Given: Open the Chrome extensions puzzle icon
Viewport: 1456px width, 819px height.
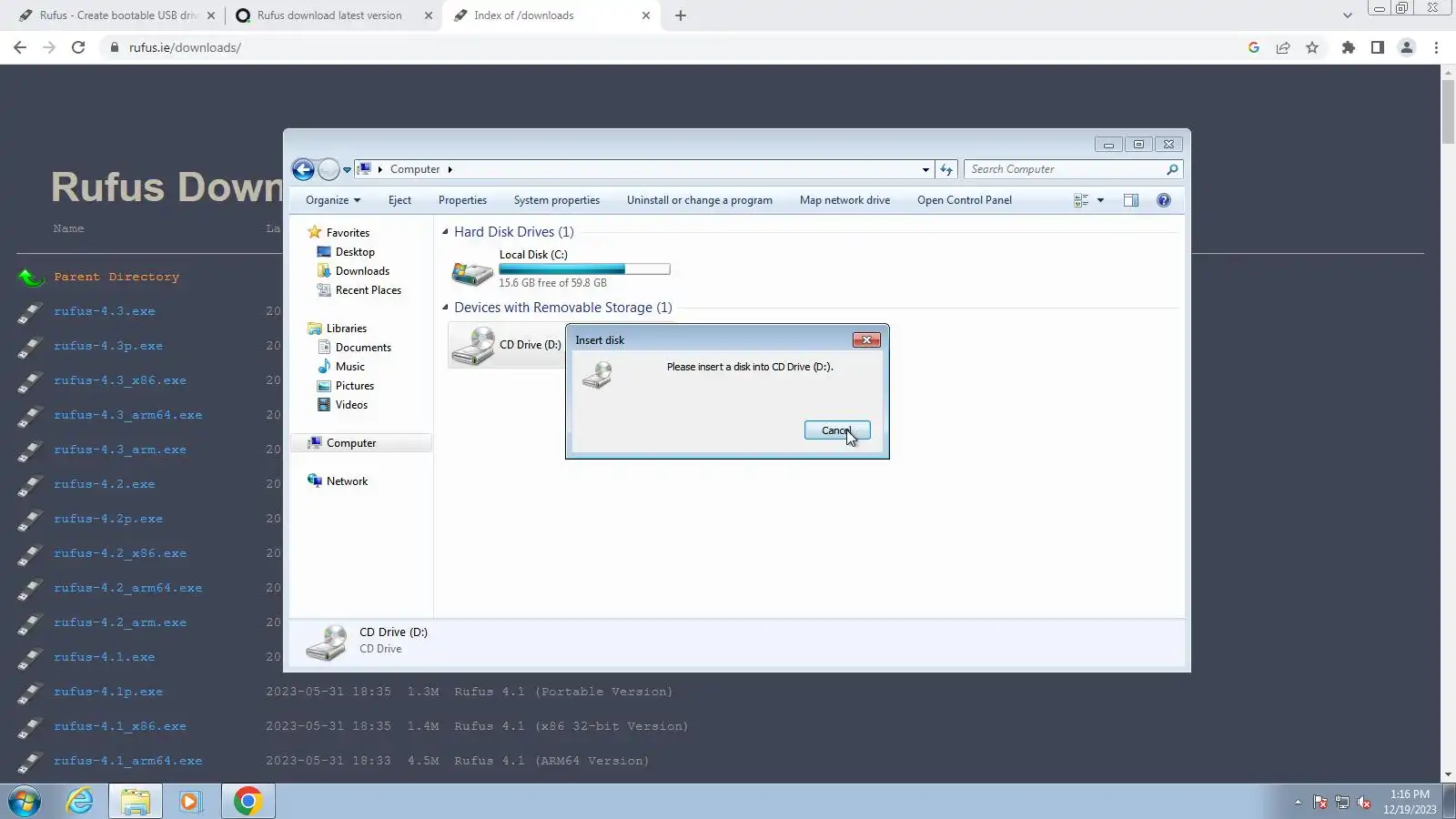Looking at the screenshot, I should [x=1349, y=47].
